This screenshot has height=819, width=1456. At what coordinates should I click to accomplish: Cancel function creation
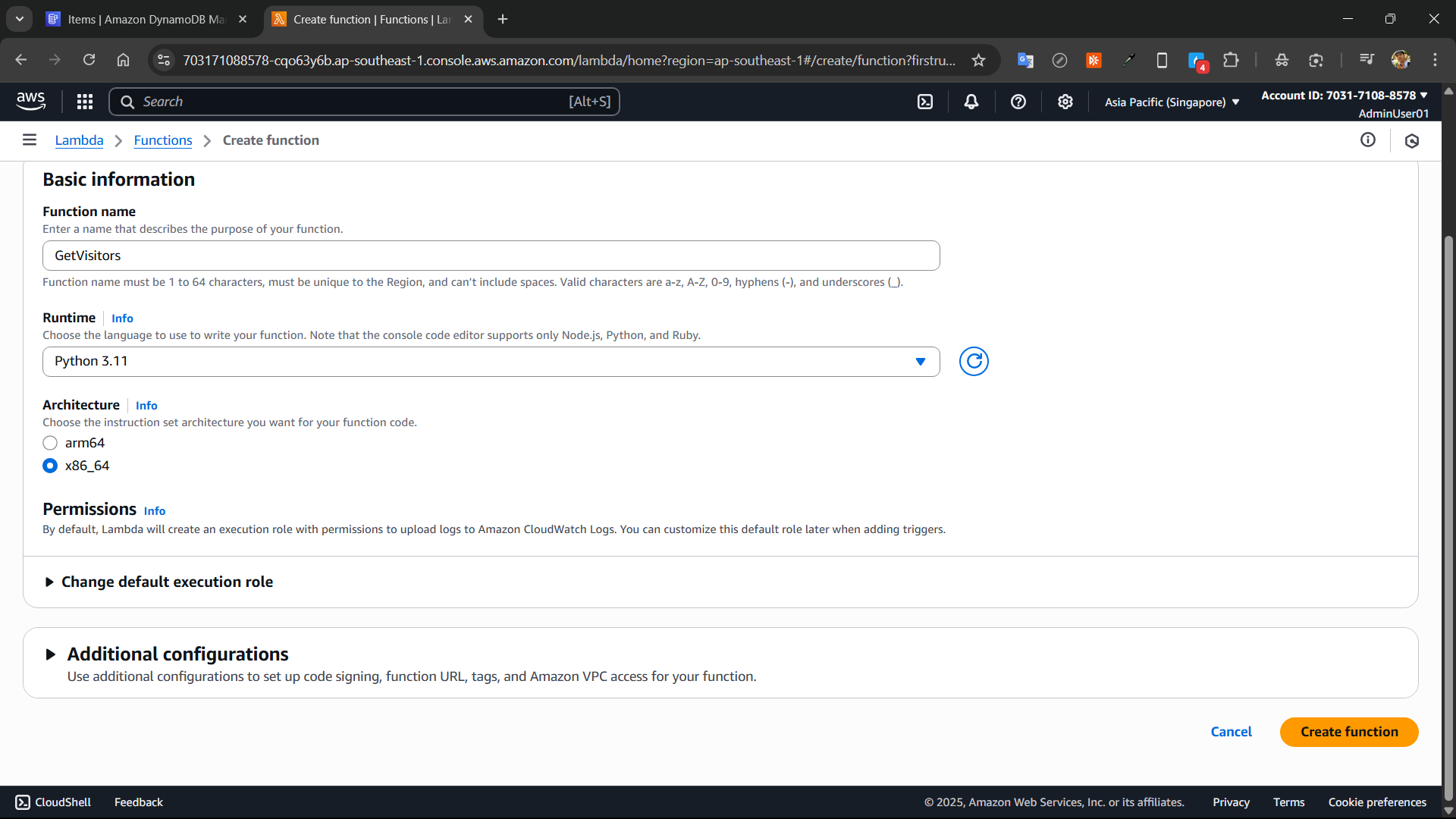pos(1231,732)
